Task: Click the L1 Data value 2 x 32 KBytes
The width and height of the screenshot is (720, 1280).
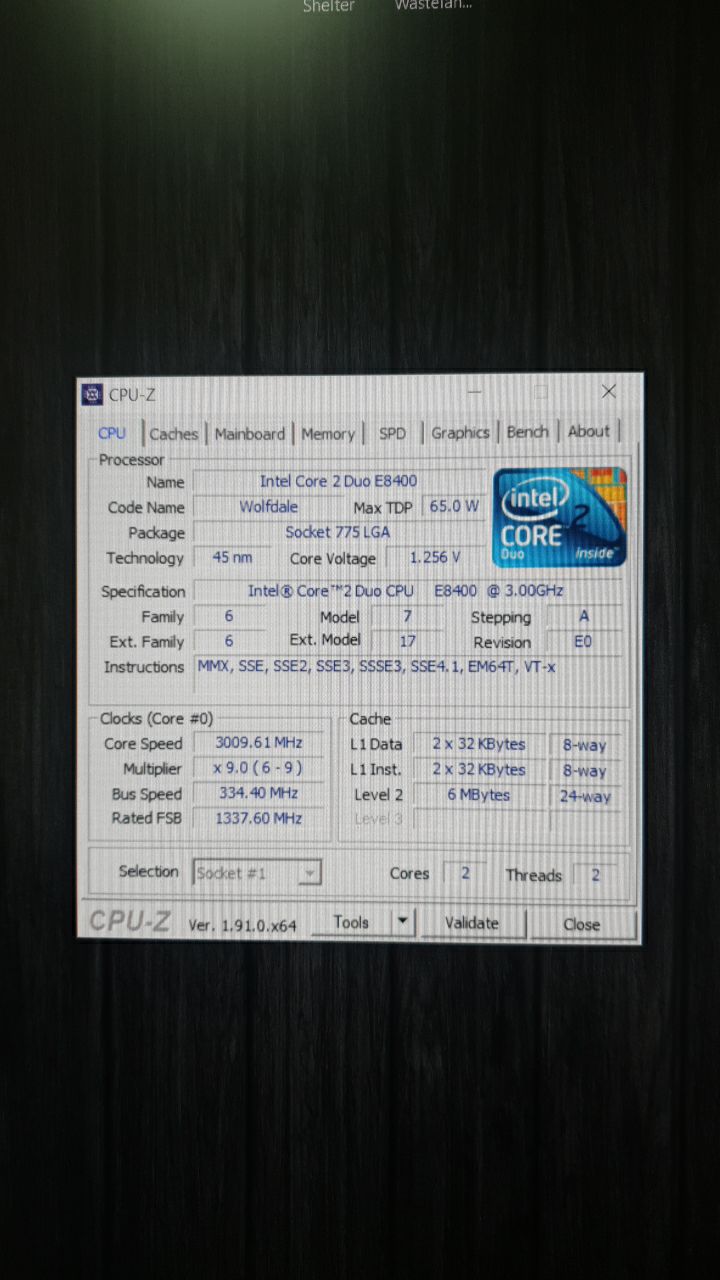Action: [479, 744]
